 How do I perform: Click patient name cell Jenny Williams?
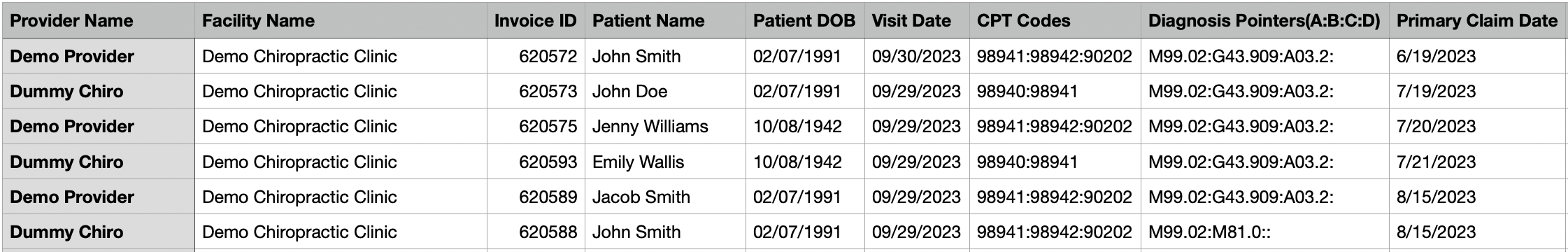[x=665, y=126]
